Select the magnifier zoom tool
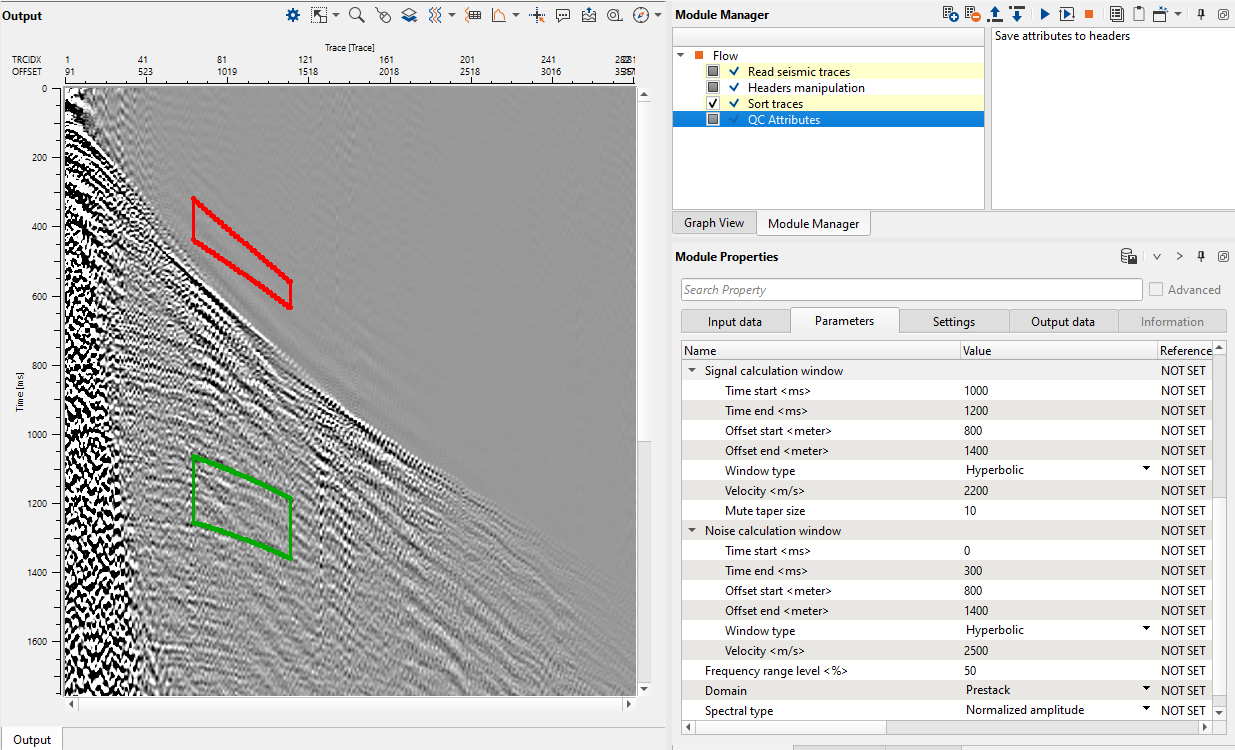 click(x=356, y=15)
